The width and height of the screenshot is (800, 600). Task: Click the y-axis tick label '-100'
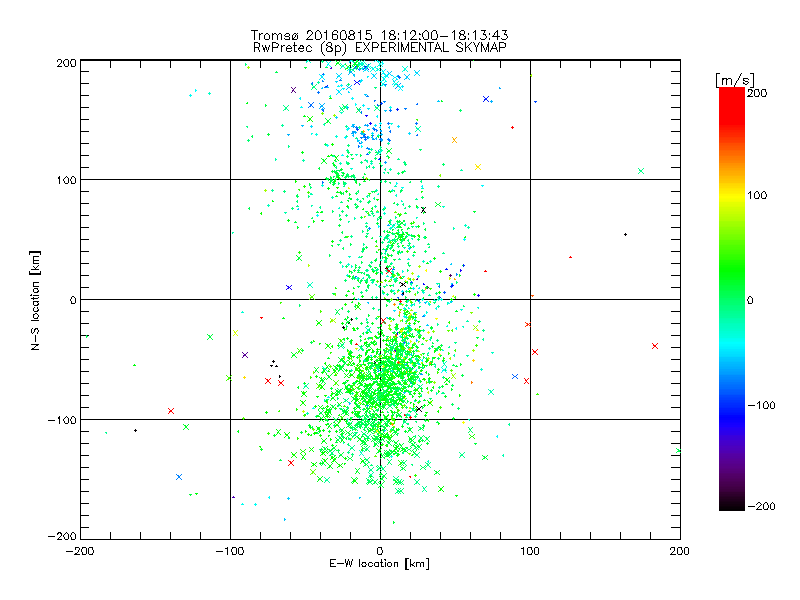(x=62, y=420)
